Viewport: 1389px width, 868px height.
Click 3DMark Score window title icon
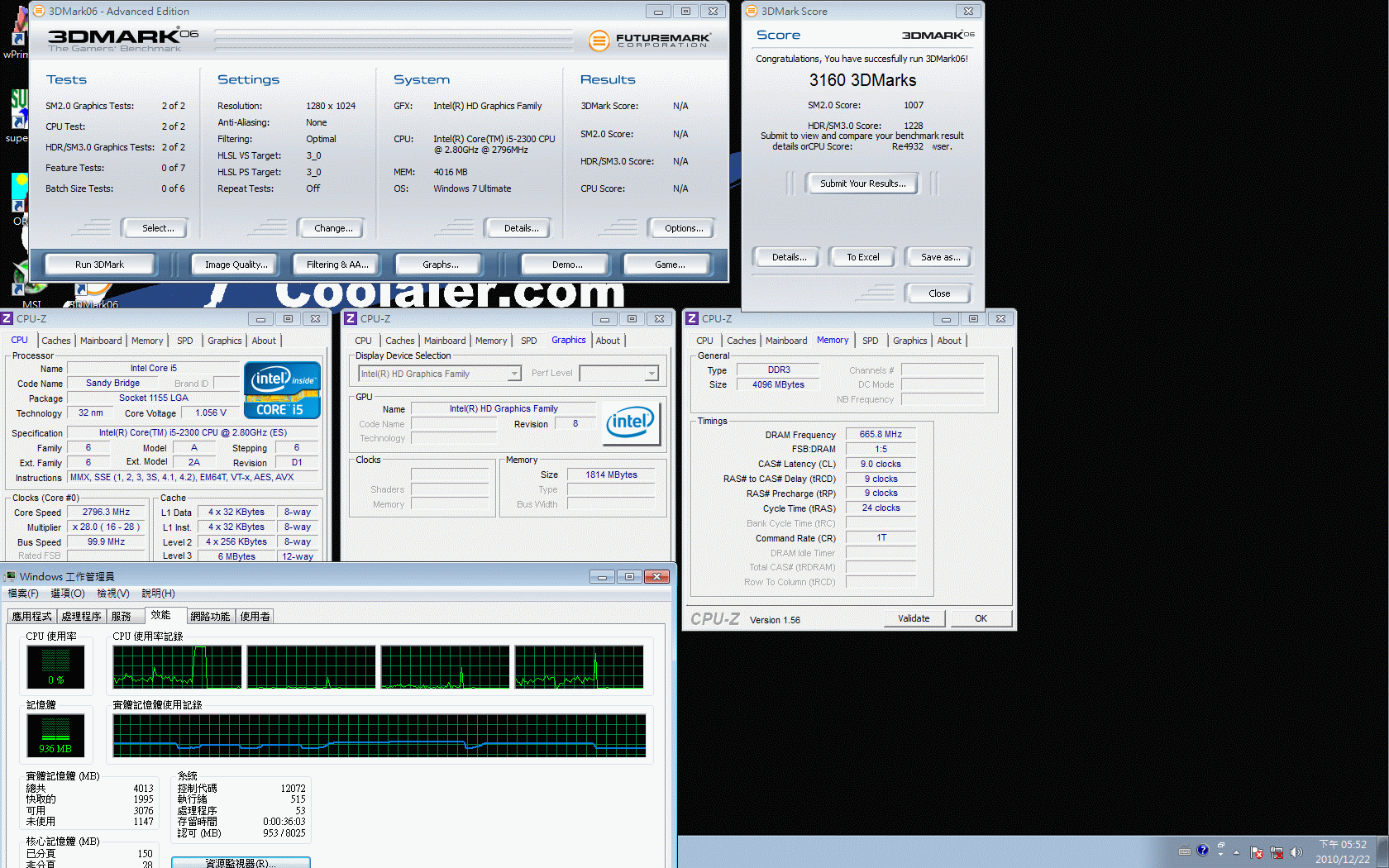coord(752,11)
